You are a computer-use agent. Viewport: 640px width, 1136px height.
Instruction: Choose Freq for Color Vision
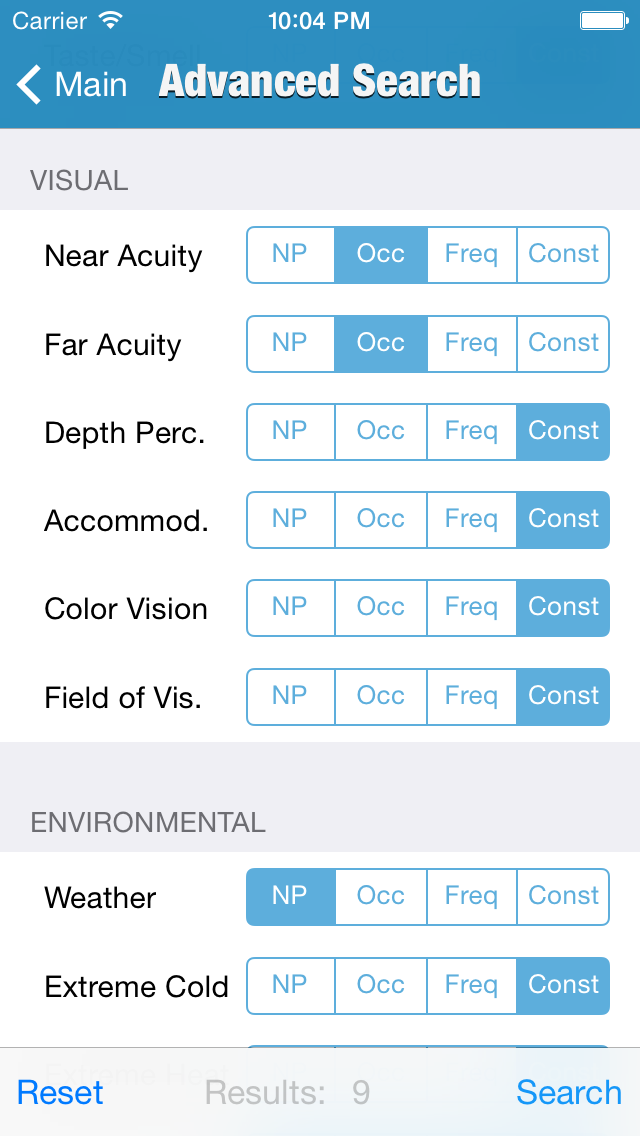(x=471, y=608)
